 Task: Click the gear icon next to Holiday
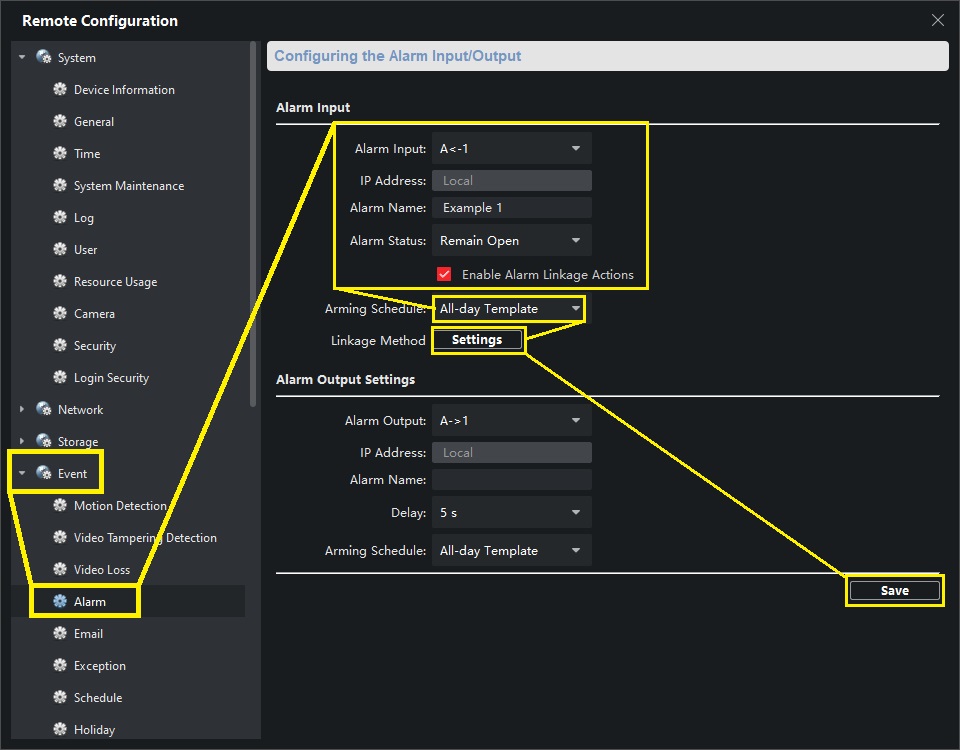pos(60,730)
